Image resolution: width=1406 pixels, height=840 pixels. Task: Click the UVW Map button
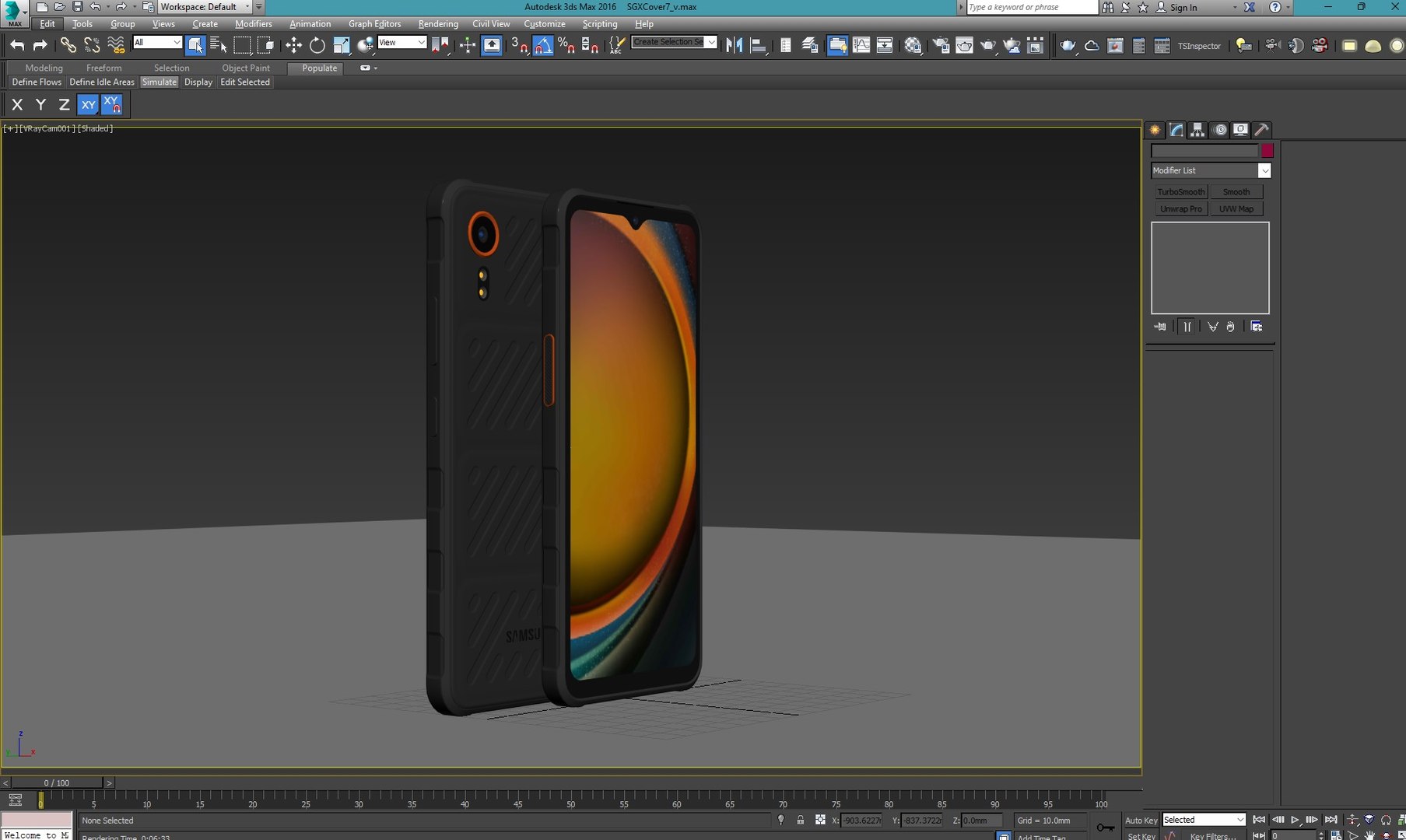pos(1236,209)
